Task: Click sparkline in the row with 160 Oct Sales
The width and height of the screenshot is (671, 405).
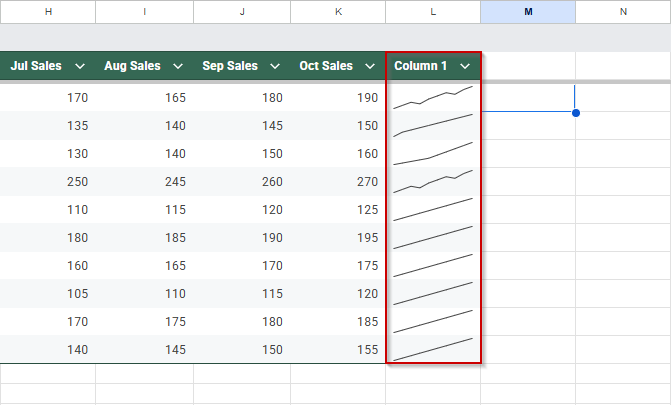Action: point(433,154)
